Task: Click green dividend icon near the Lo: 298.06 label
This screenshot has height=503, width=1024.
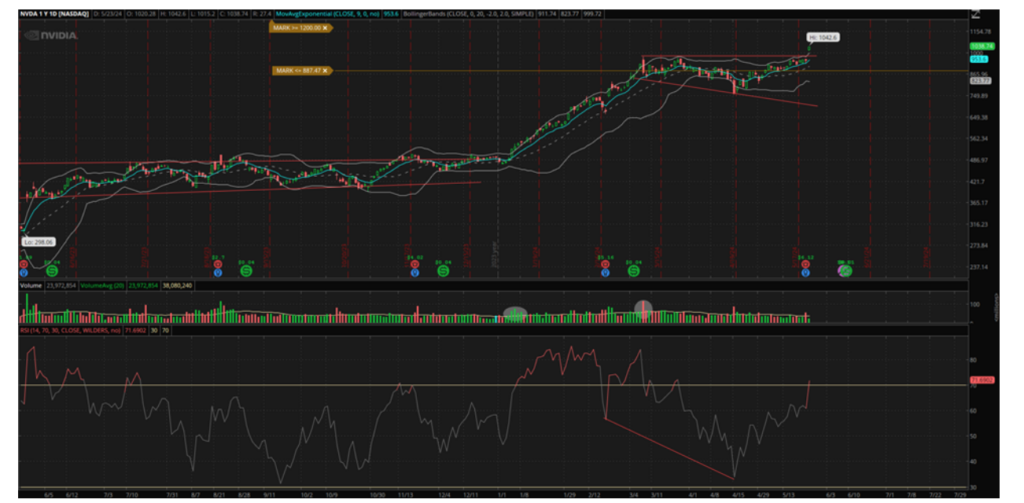Action: (52, 270)
